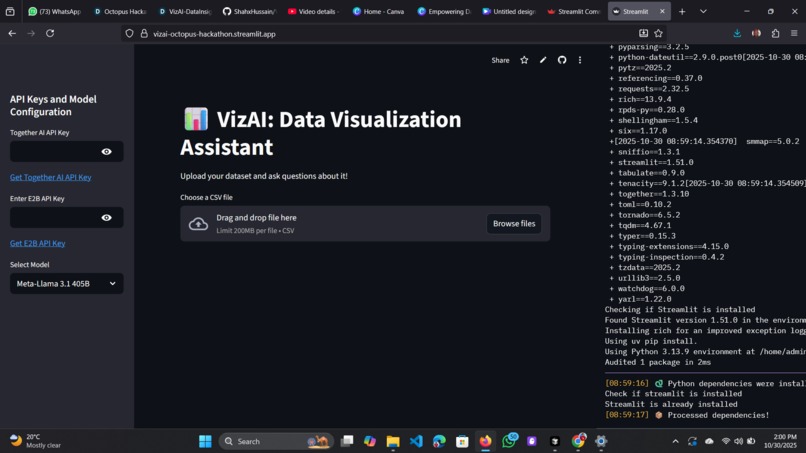This screenshot has width=806, height=453.
Task: Open Task View from taskbar
Action: [x=347, y=441]
